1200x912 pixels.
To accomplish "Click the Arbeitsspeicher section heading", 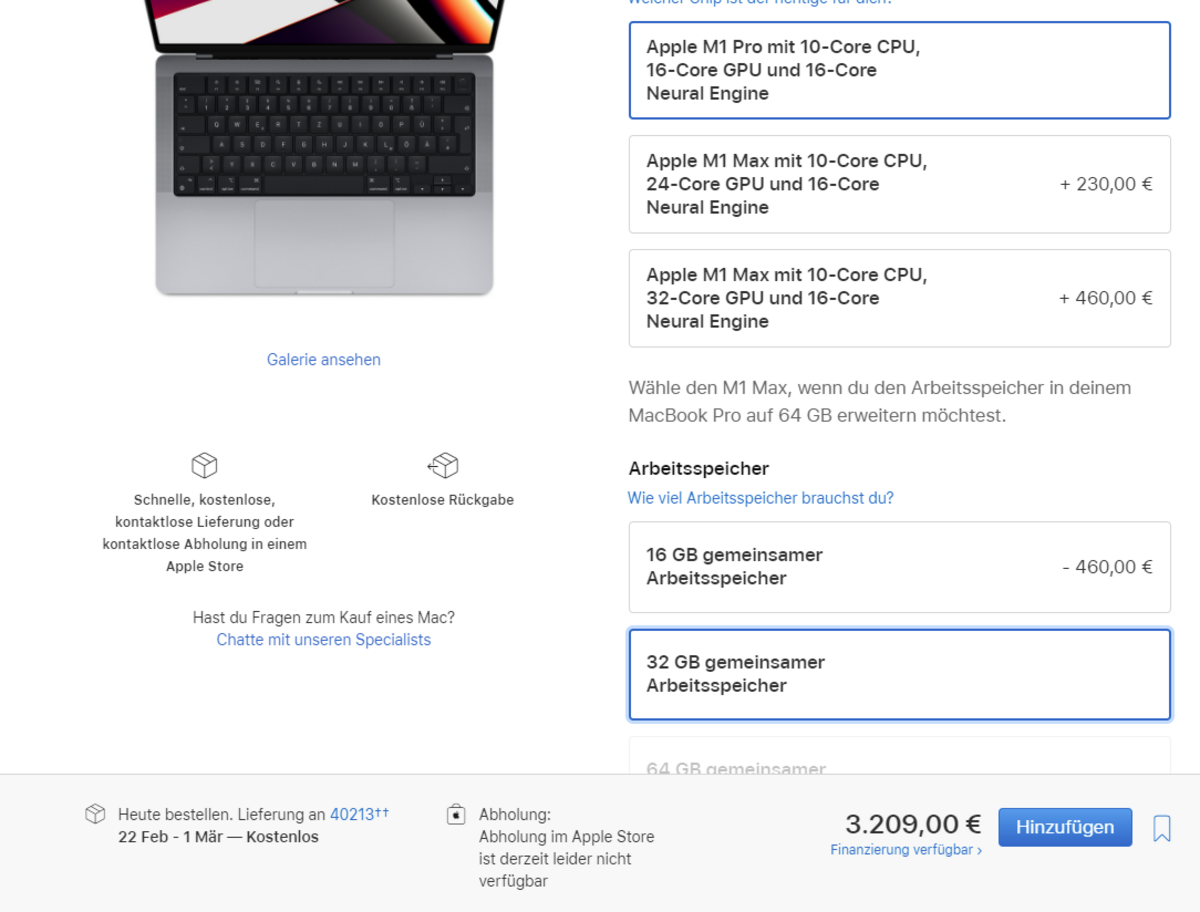I will 698,468.
